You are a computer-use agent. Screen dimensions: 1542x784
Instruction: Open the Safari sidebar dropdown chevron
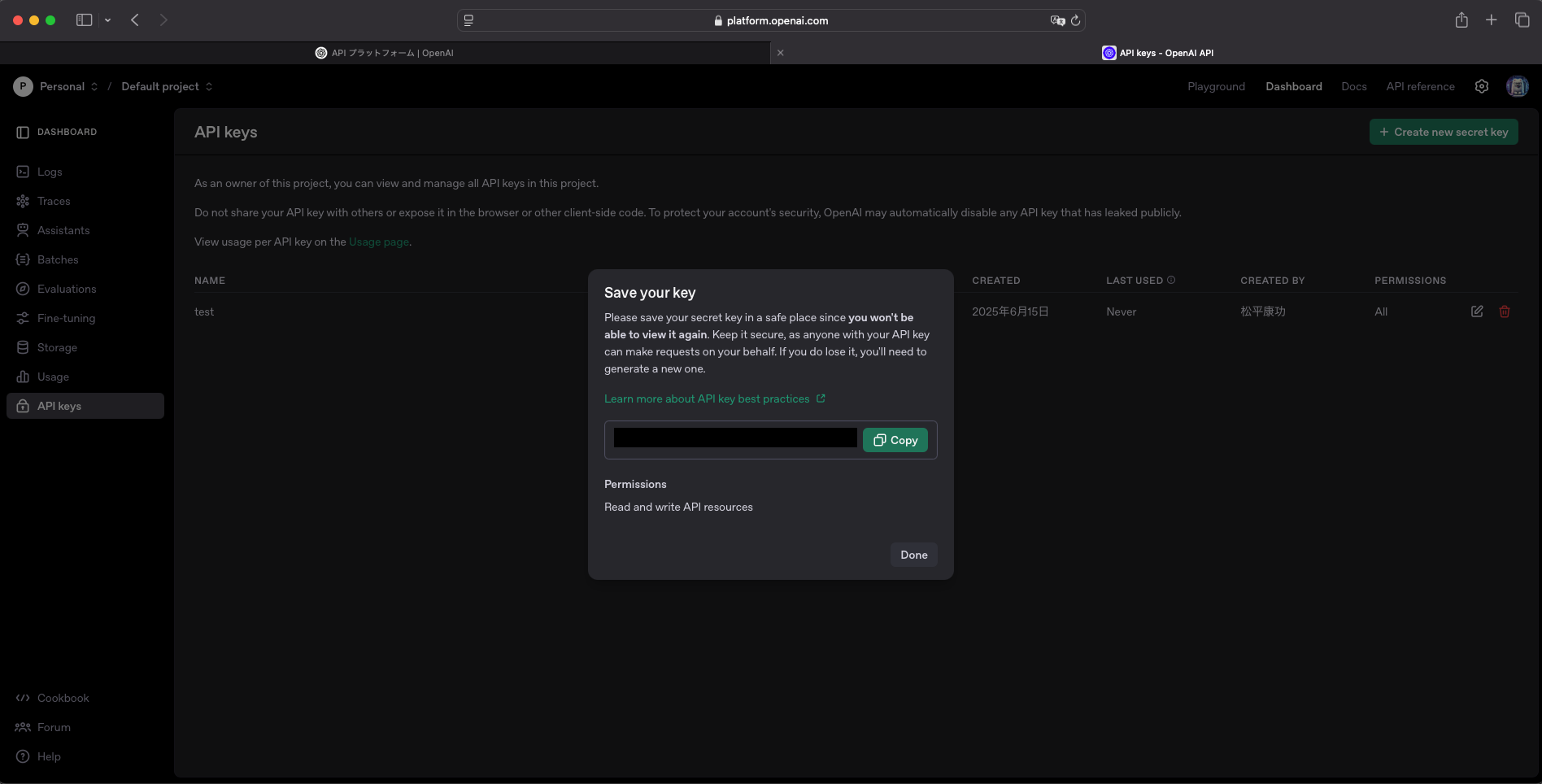click(x=107, y=20)
